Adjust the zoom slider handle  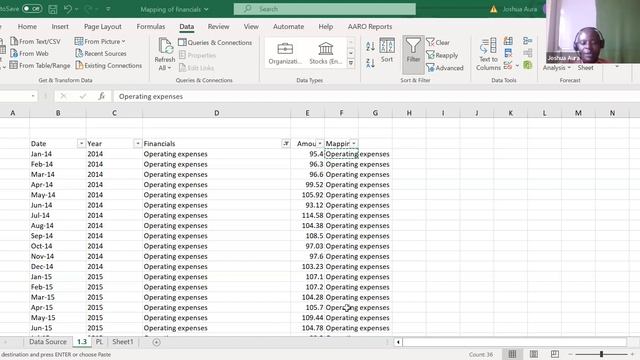(601, 354)
